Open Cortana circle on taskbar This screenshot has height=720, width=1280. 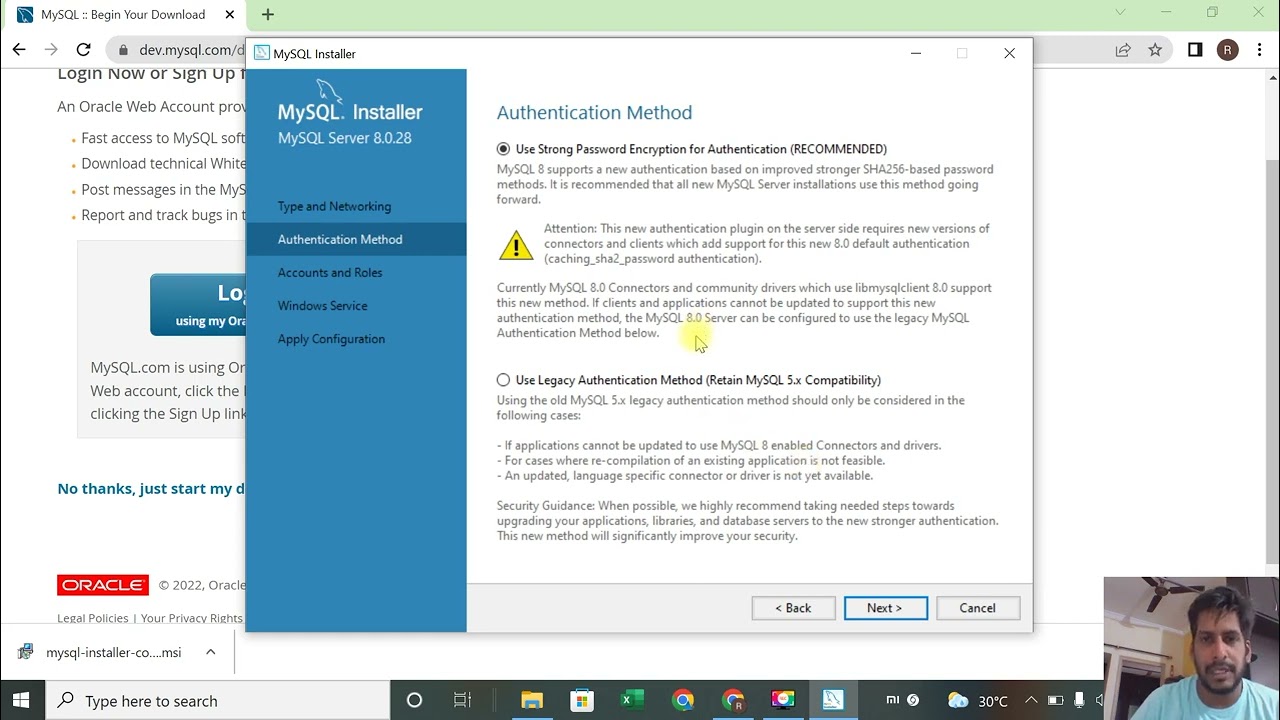[414, 700]
